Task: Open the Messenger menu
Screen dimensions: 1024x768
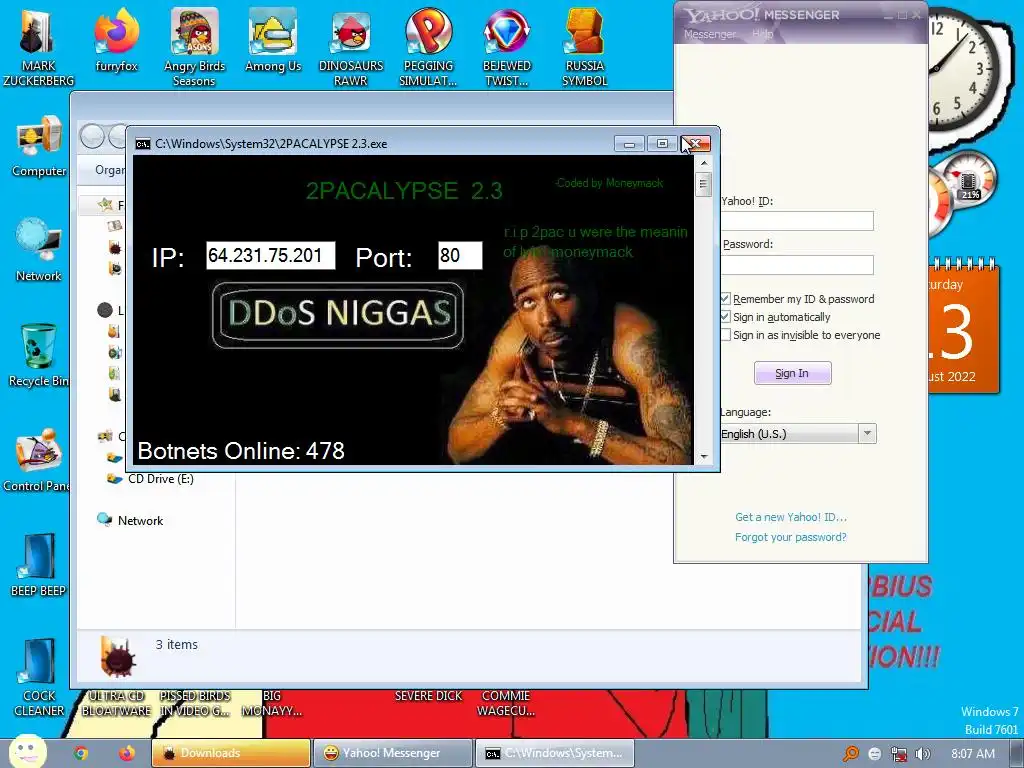Action: point(709,34)
